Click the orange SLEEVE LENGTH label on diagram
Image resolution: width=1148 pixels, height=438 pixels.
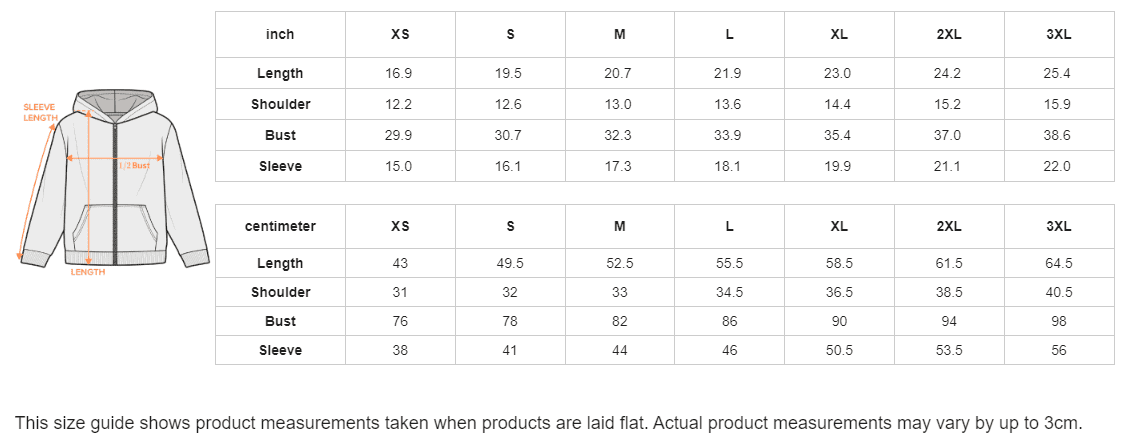coord(39,112)
